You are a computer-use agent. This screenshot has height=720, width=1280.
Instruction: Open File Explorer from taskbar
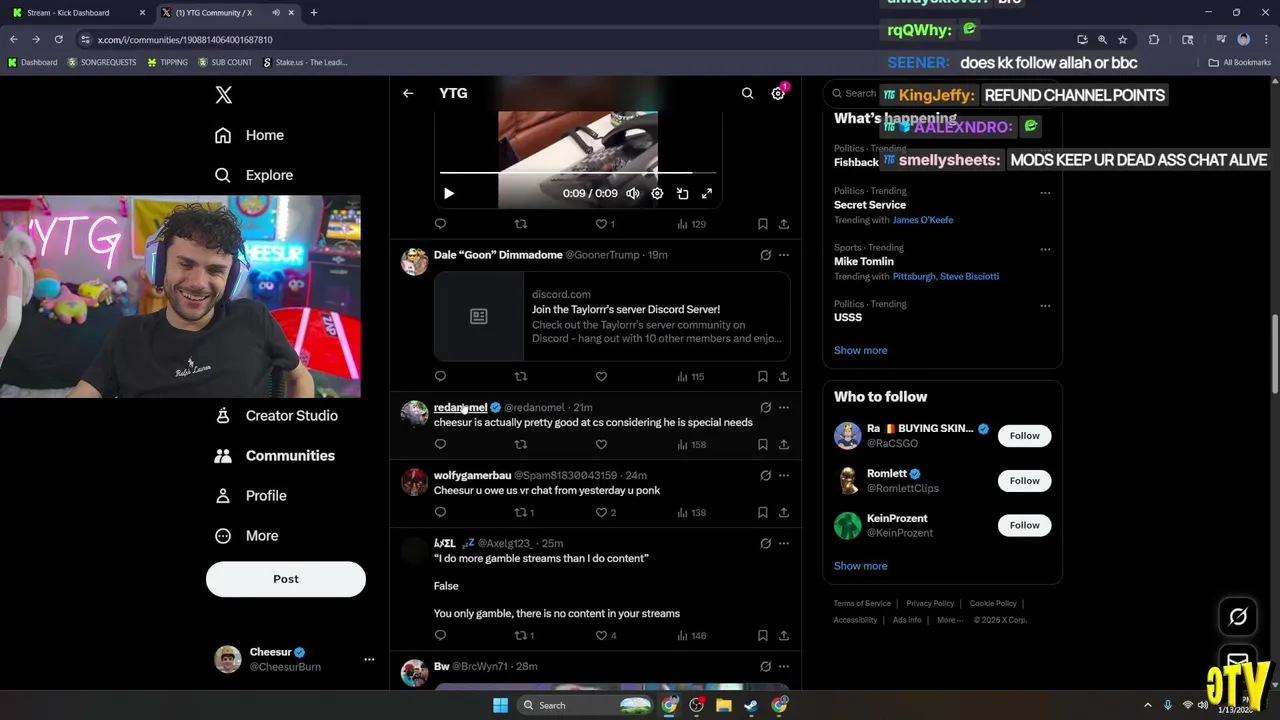tap(723, 705)
